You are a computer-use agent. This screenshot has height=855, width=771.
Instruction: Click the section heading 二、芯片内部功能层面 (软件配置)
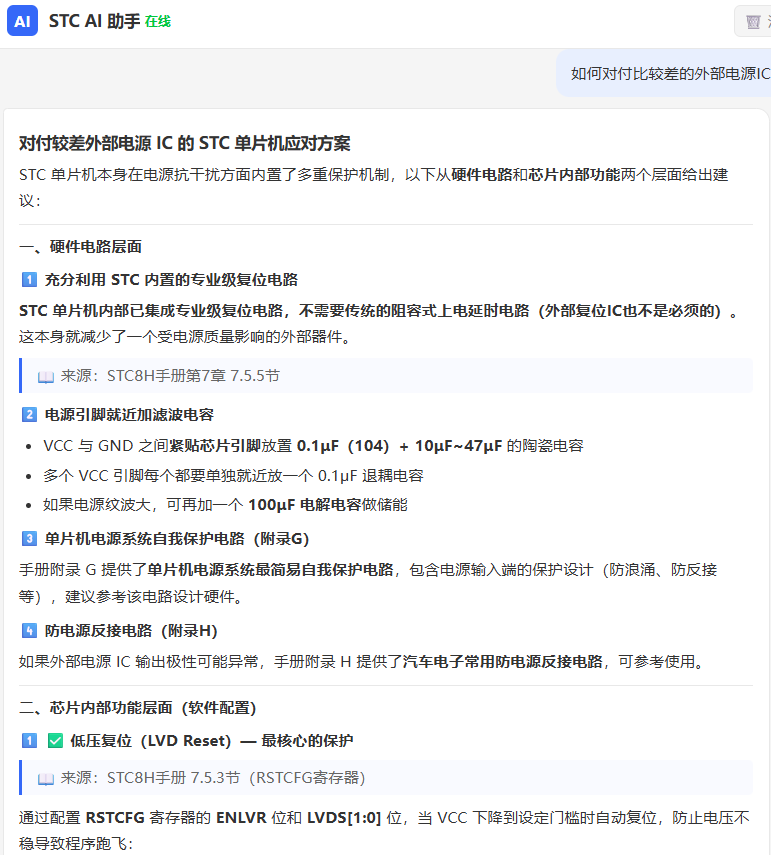tap(137, 708)
